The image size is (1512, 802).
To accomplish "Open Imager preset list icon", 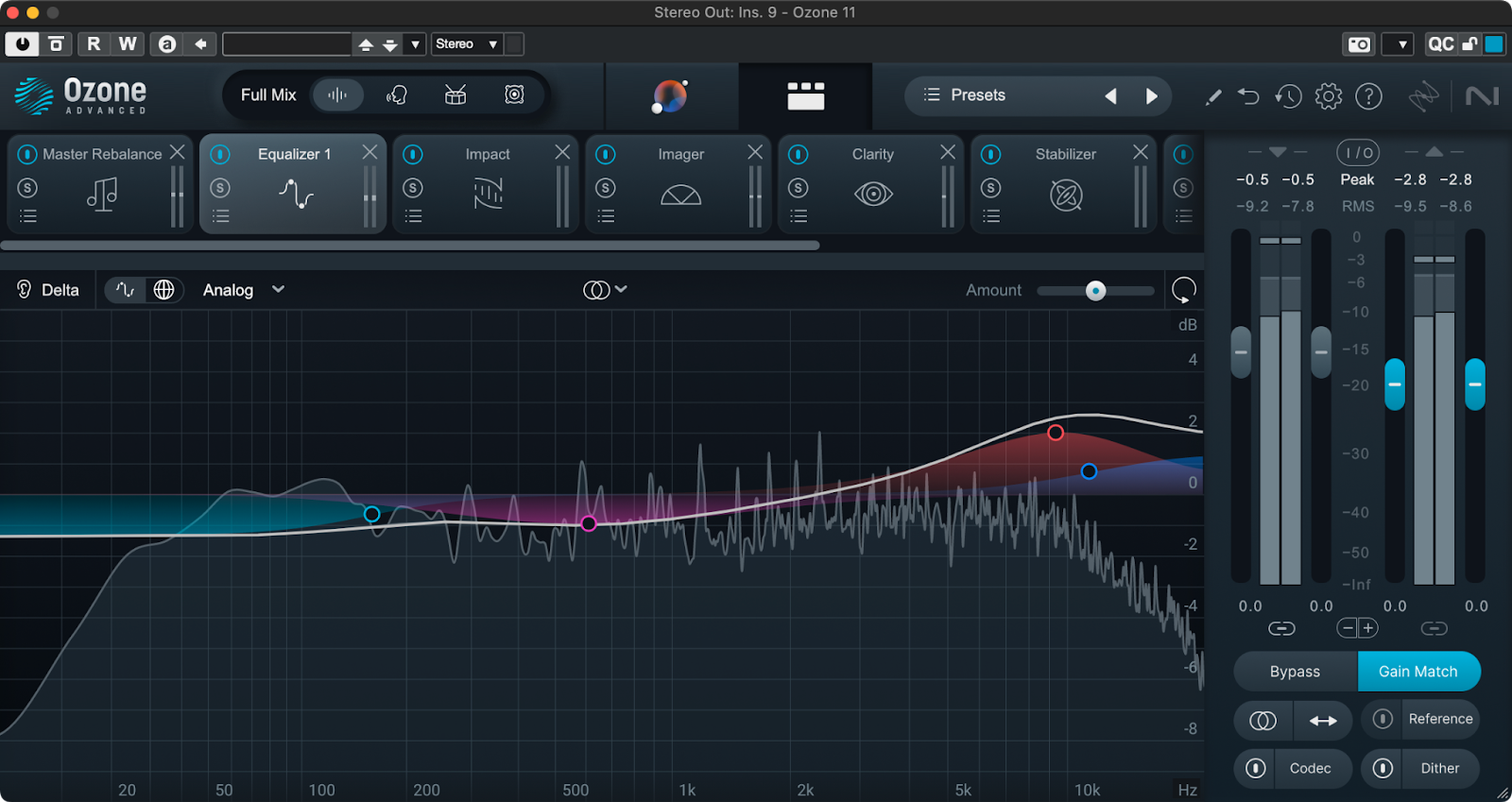I will point(606,216).
